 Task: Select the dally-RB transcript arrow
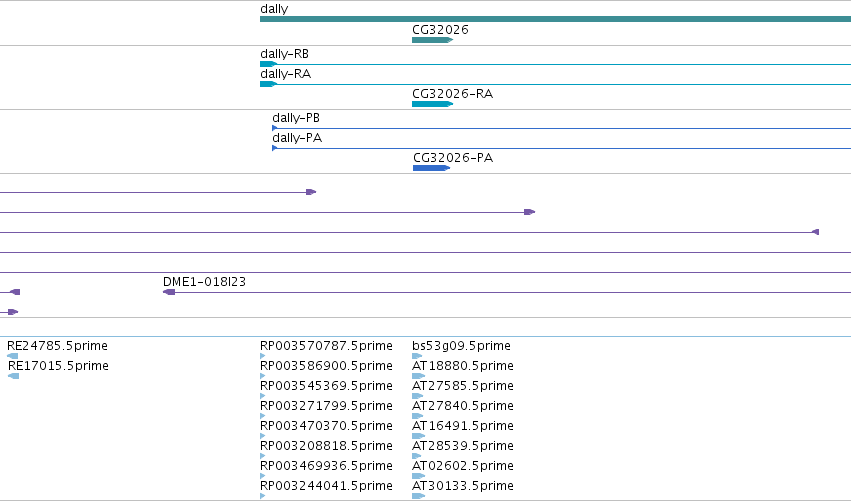click(269, 64)
